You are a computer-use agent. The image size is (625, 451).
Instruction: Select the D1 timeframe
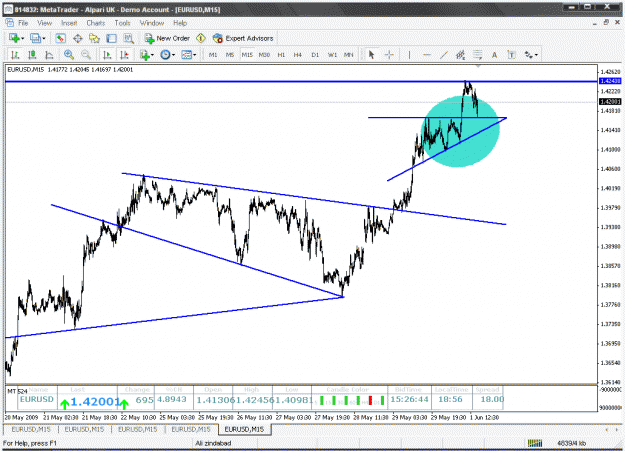315,55
